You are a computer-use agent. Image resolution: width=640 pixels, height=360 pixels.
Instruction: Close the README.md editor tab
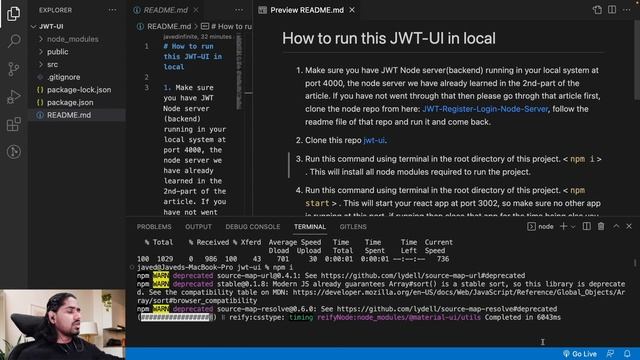196,10
